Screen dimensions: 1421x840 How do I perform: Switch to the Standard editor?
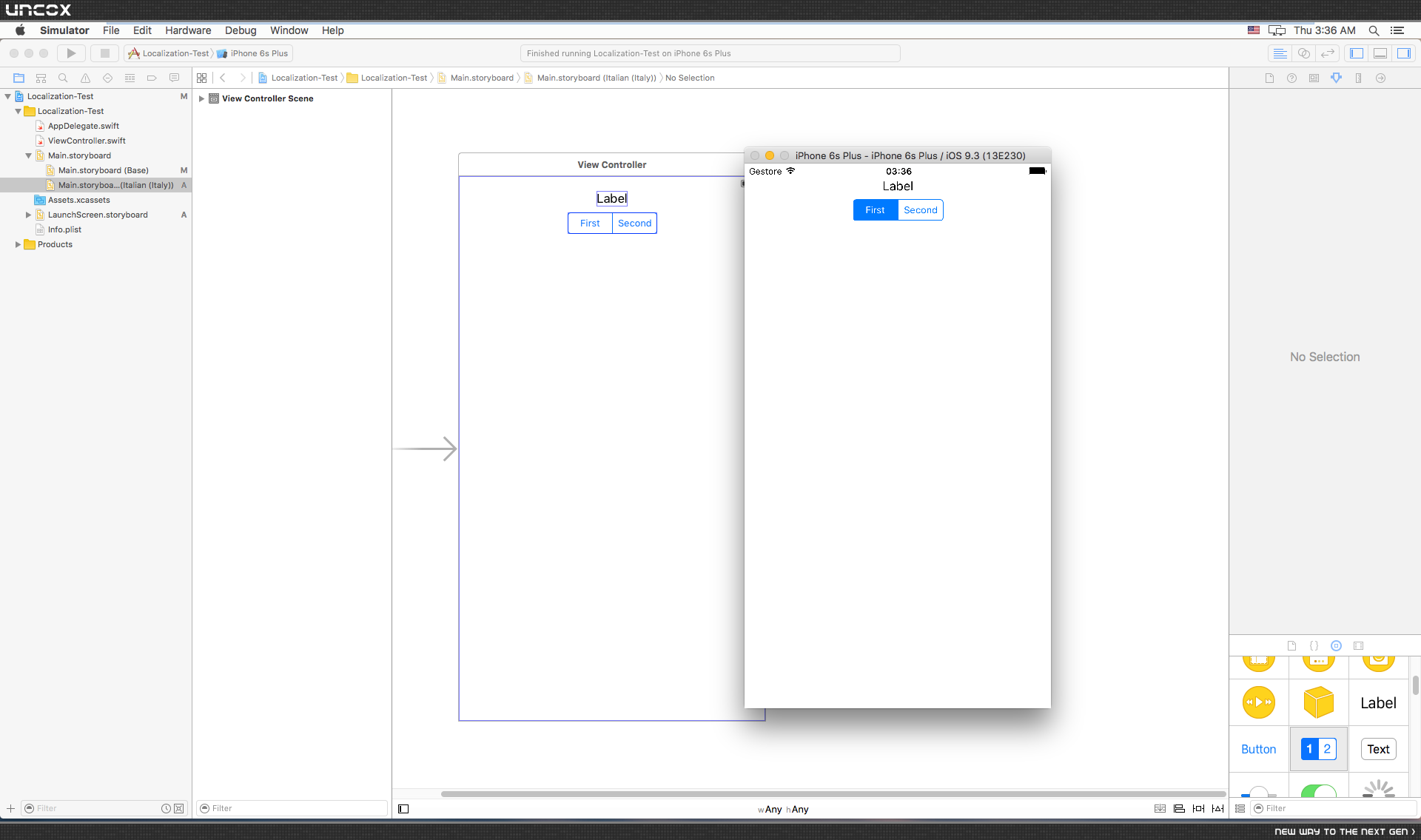[x=1280, y=53]
